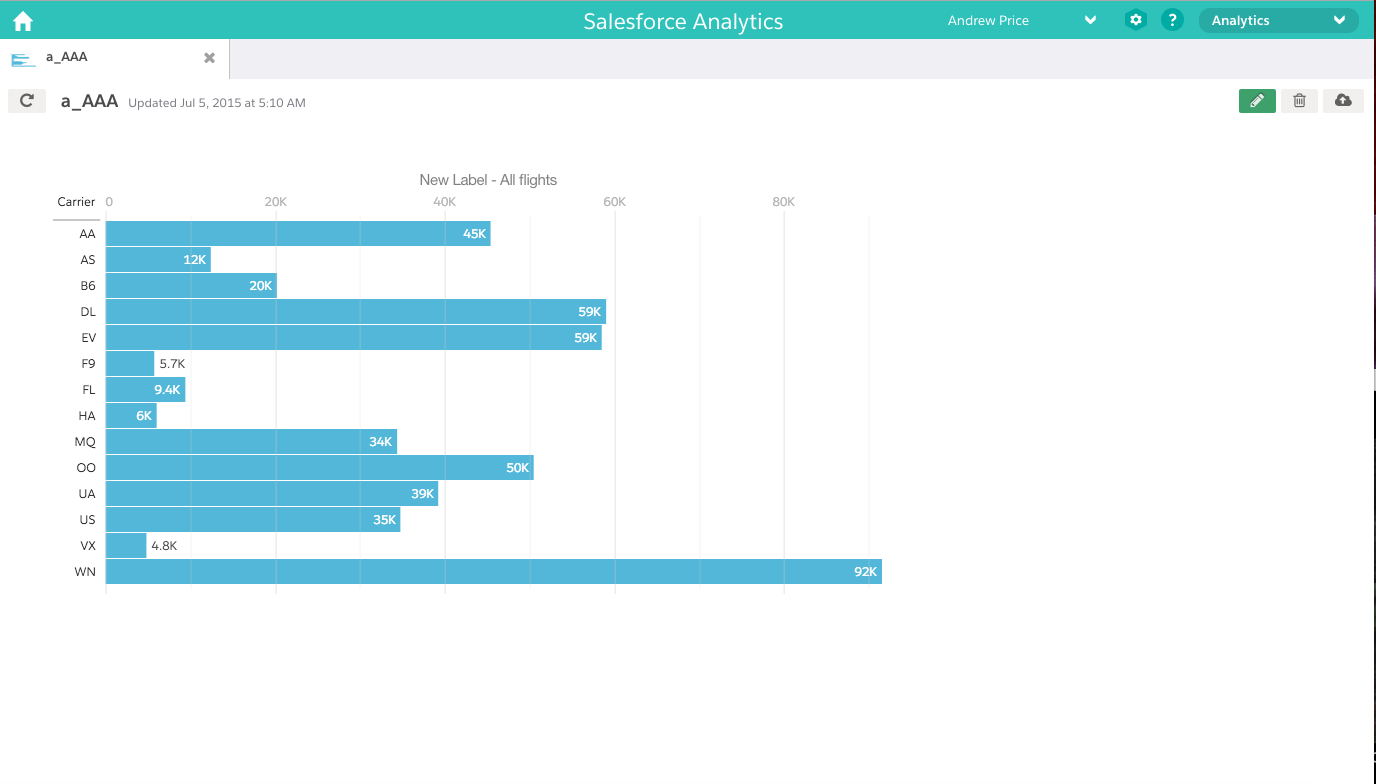Select the OO bar showing 50K
This screenshot has width=1376, height=784.
click(320, 467)
